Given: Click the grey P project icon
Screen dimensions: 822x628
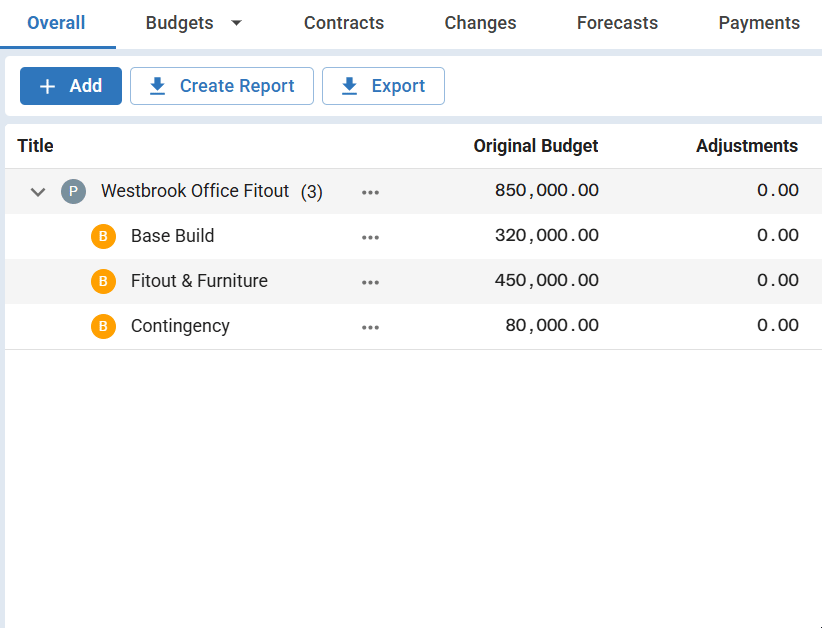Looking at the screenshot, I should pos(73,191).
